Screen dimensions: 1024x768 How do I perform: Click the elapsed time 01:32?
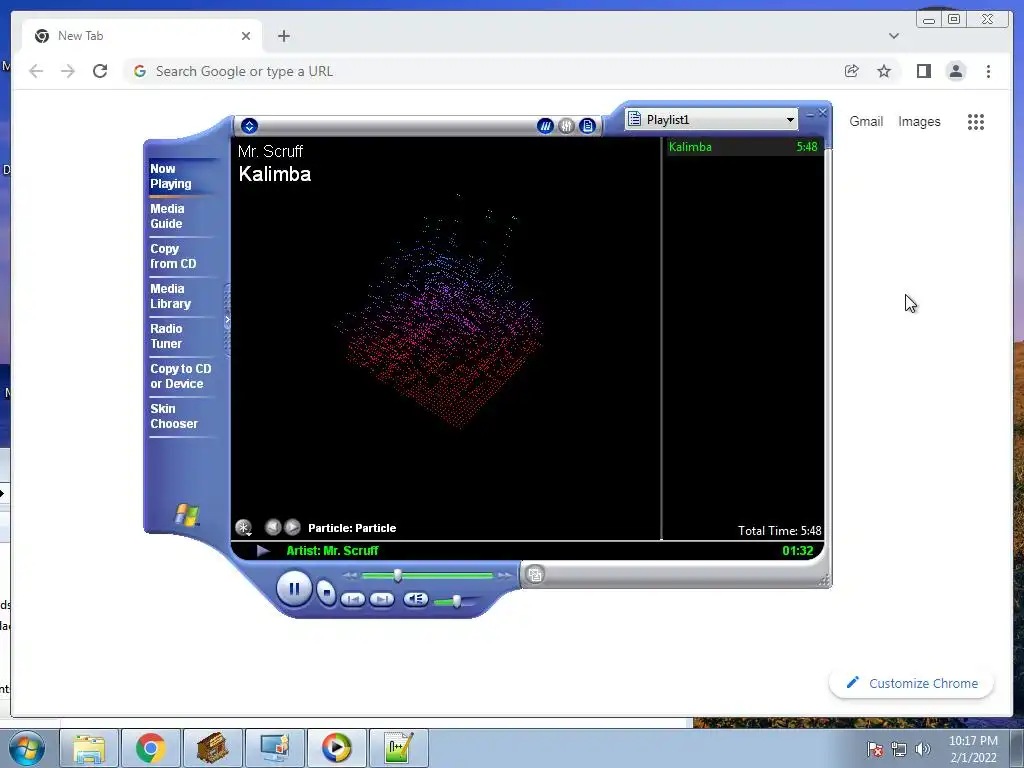(797, 551)
